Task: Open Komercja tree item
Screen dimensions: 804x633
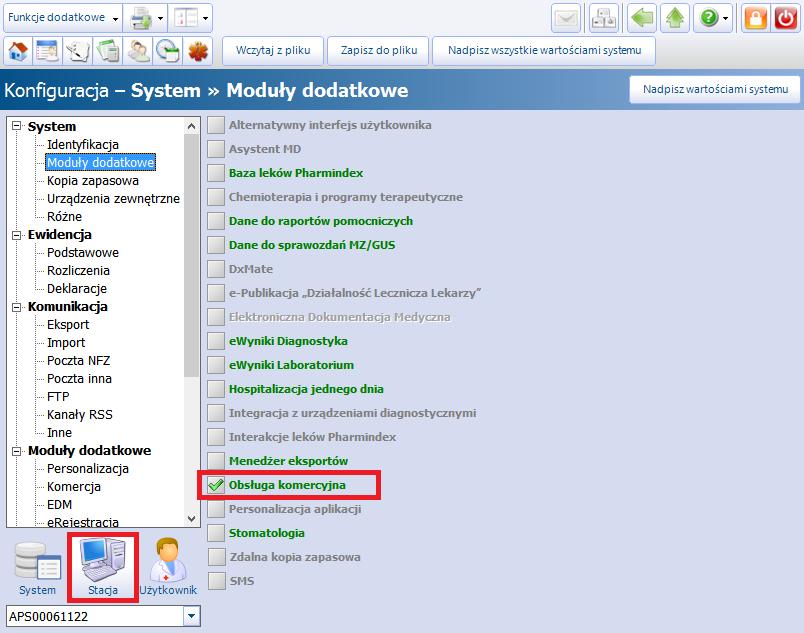Action: (74, 486)
